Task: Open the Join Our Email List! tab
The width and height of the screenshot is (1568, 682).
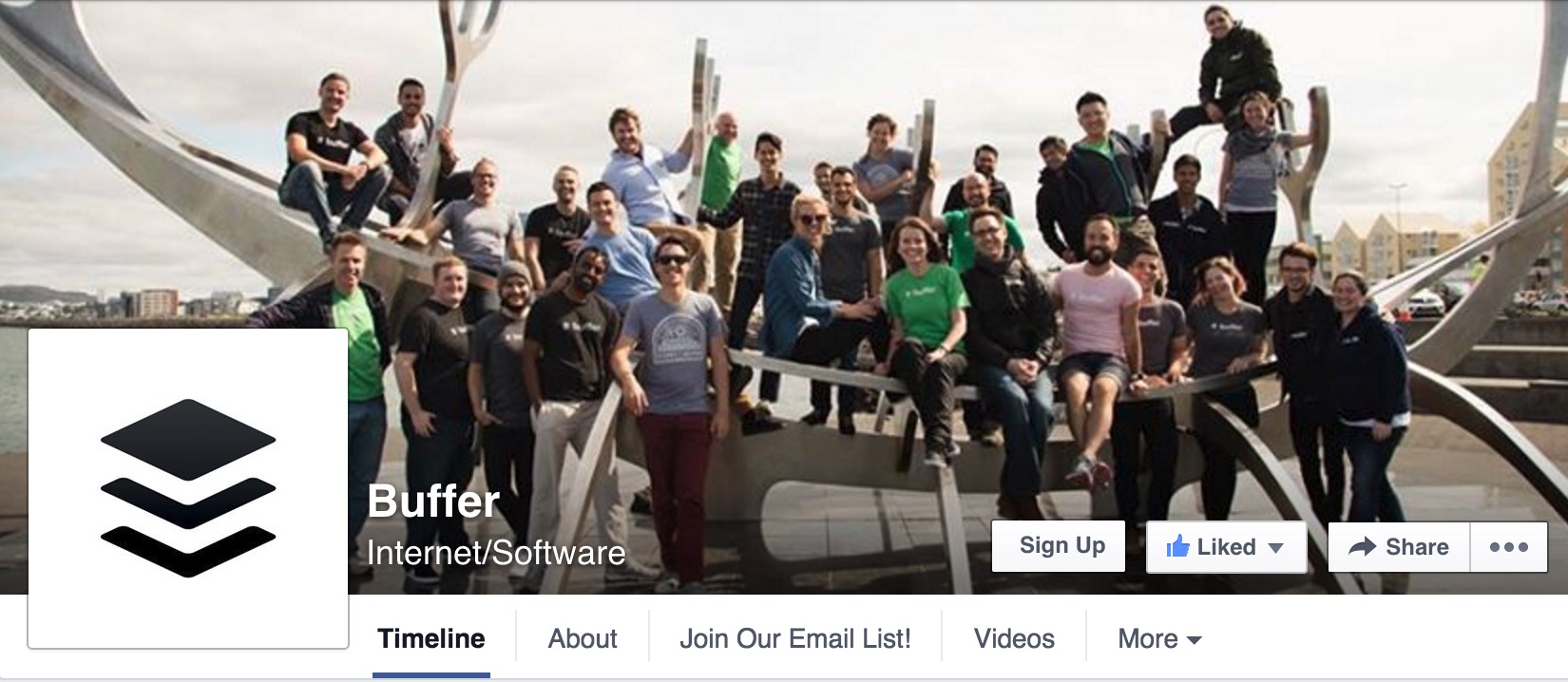Action: (795, 638)
